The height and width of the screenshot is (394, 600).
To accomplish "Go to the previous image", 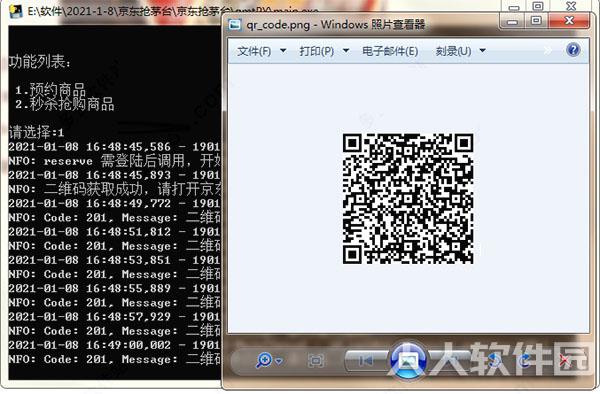I will 365,360.
